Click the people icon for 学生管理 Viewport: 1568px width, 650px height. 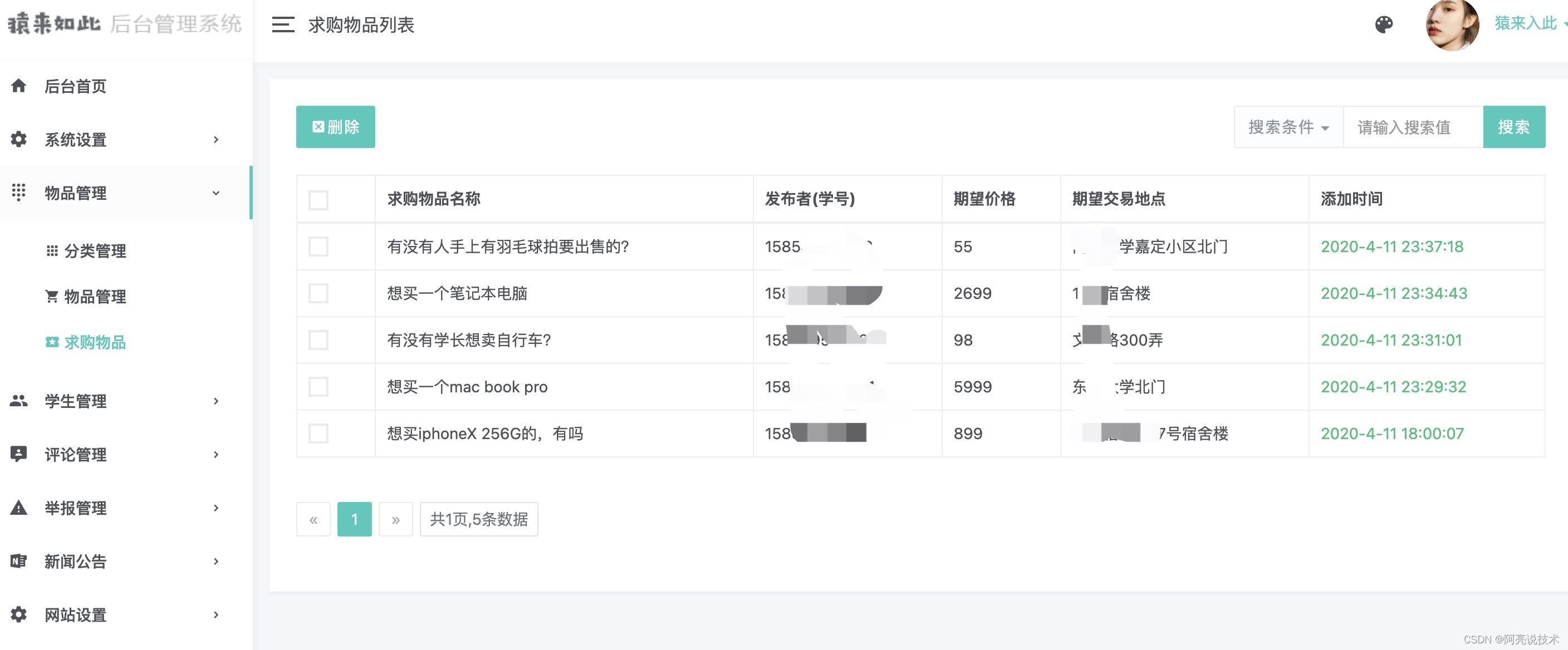point(19,401)
